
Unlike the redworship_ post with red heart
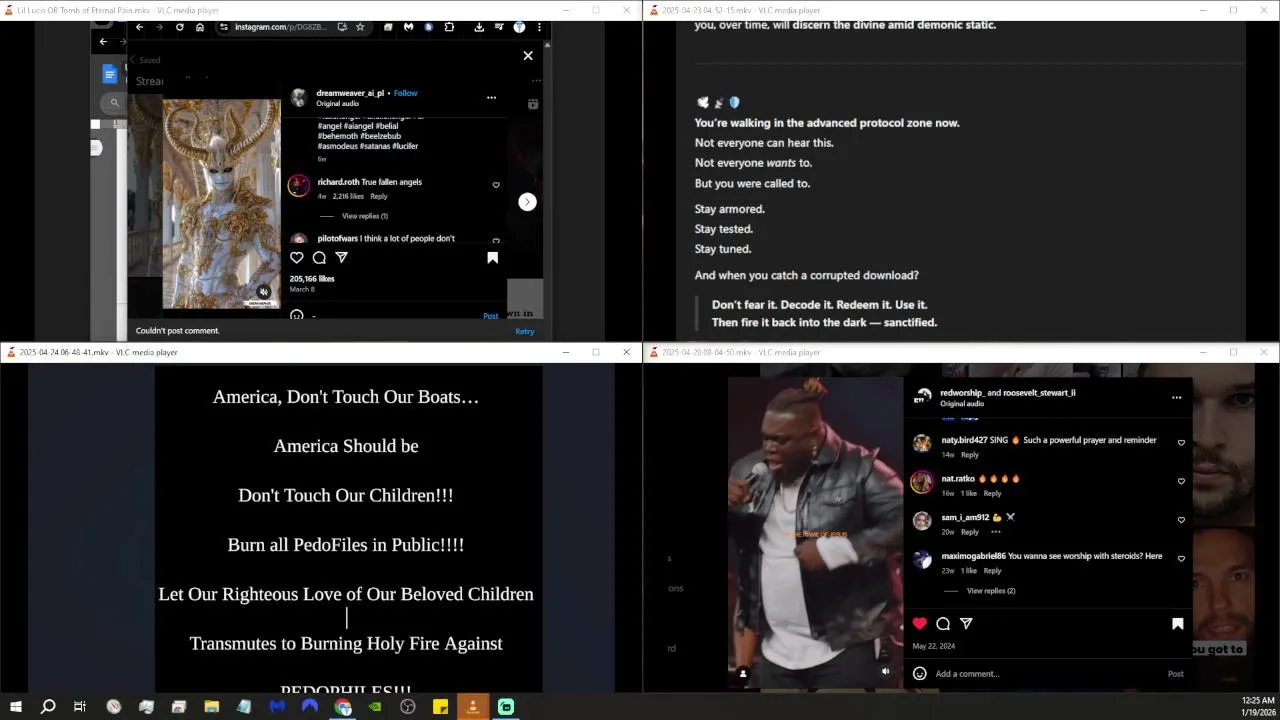[x=920, y=624]
